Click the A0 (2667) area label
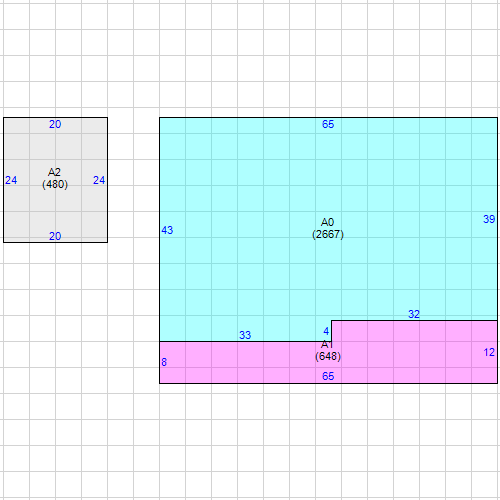This screenshot has height=500, width=500. [x=328, y=228]
